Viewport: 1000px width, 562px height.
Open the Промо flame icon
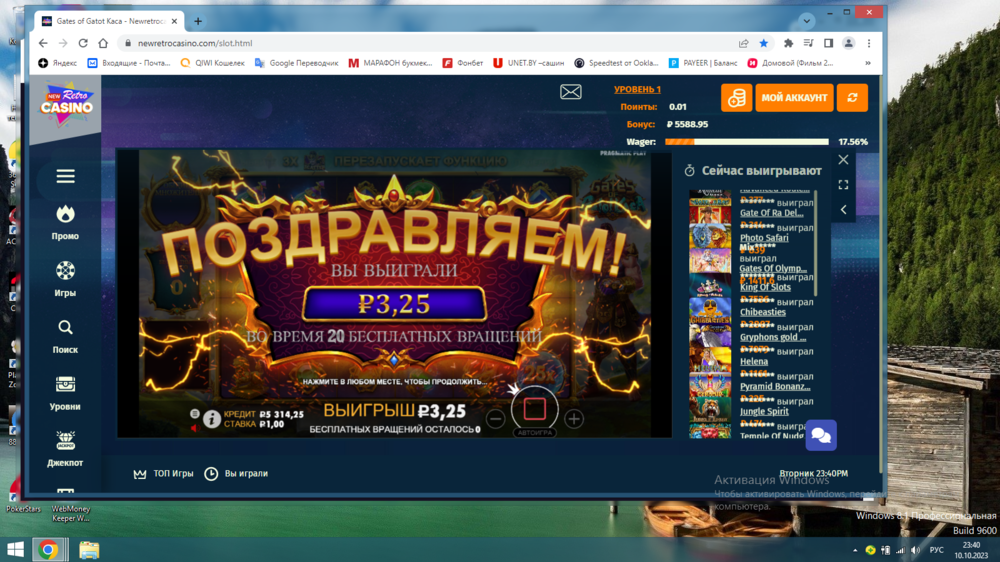(65, 215)
